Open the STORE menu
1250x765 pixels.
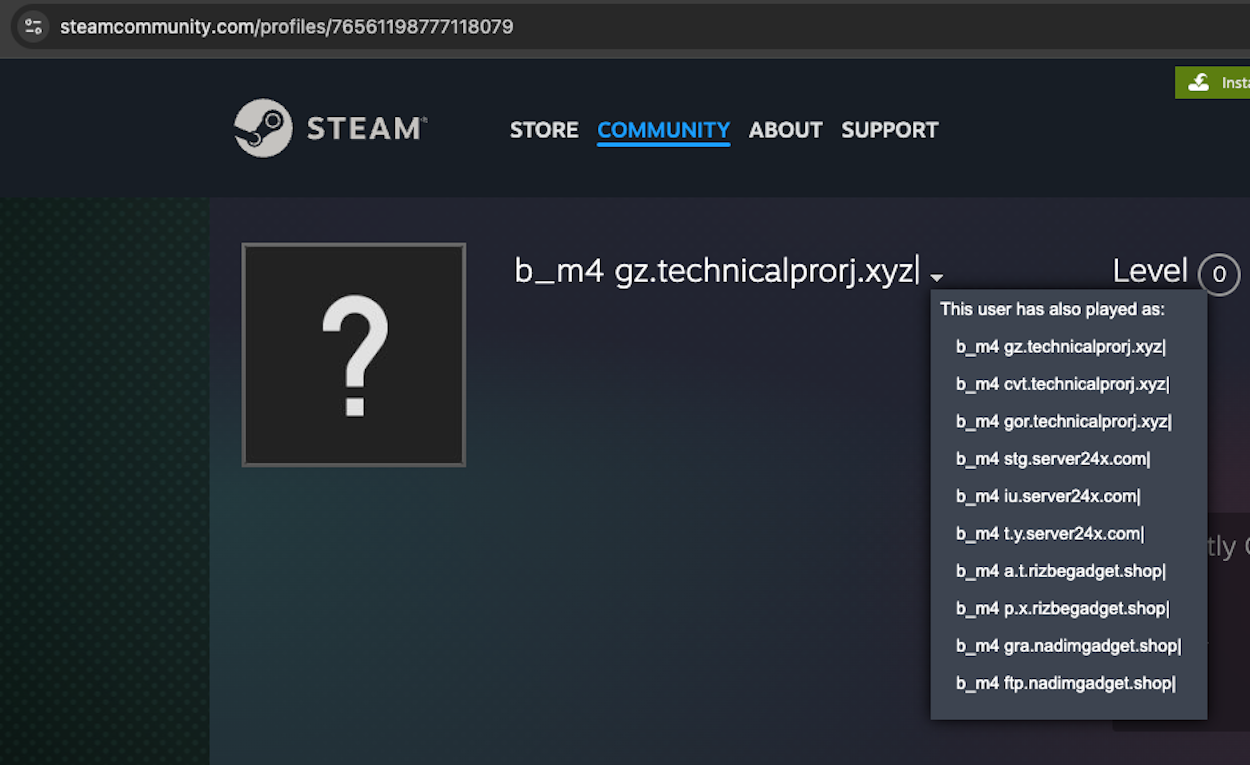point(544,130)
